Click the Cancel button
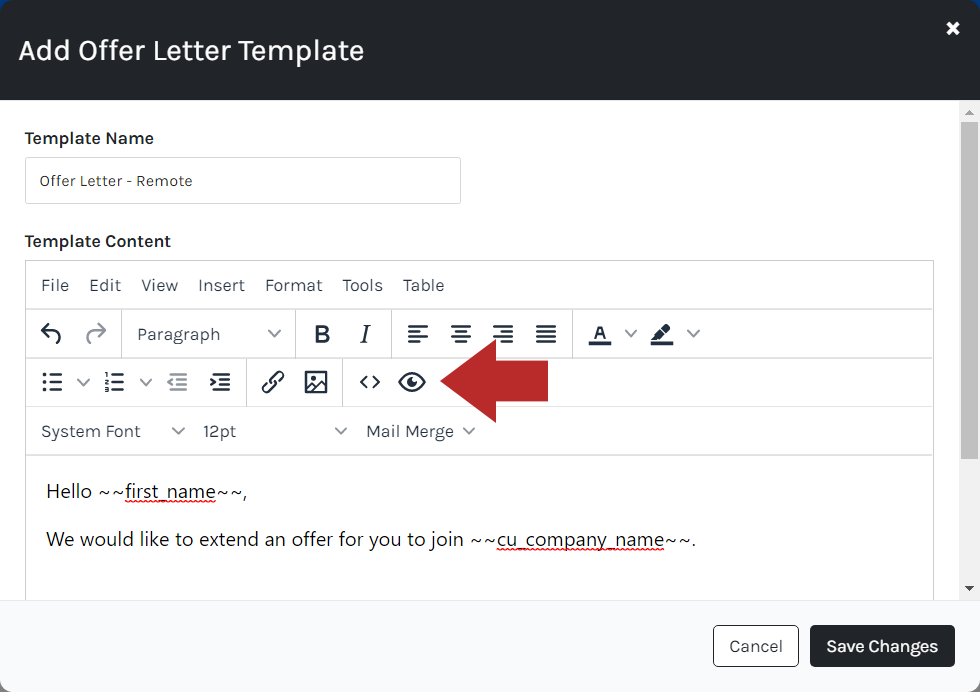 756,646
